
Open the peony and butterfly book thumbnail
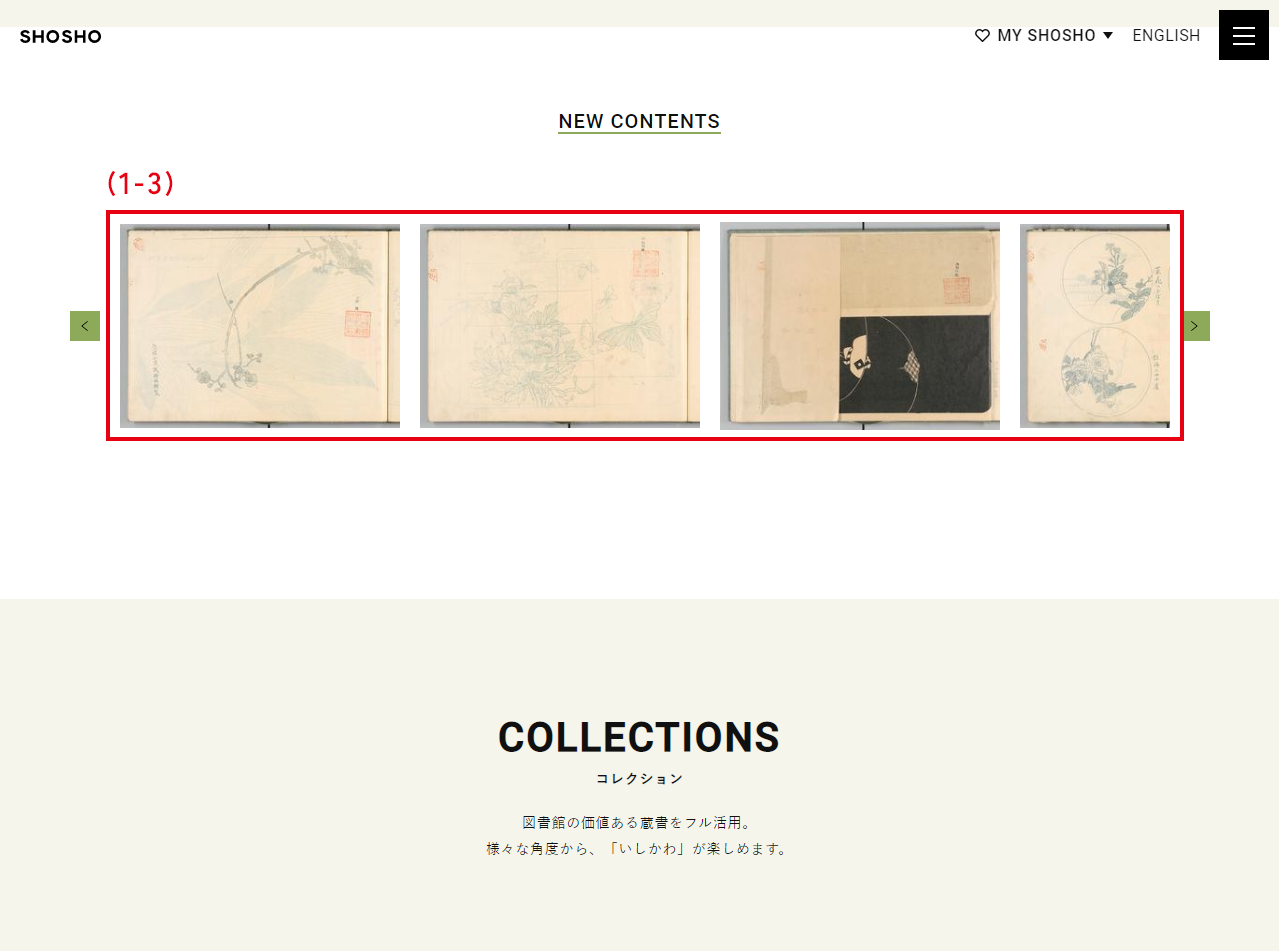[x=560, y=326]
